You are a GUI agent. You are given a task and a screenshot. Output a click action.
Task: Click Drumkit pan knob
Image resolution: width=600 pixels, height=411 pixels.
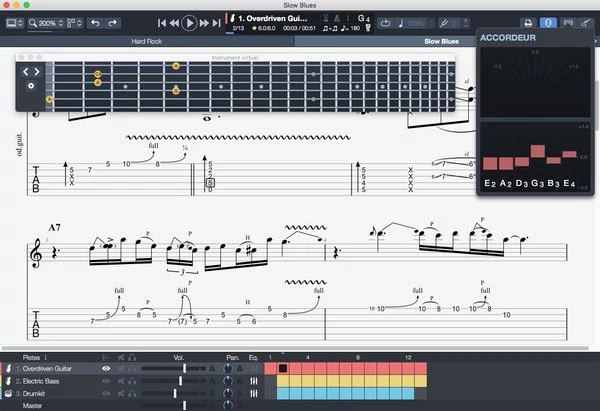tap(228, 393)
